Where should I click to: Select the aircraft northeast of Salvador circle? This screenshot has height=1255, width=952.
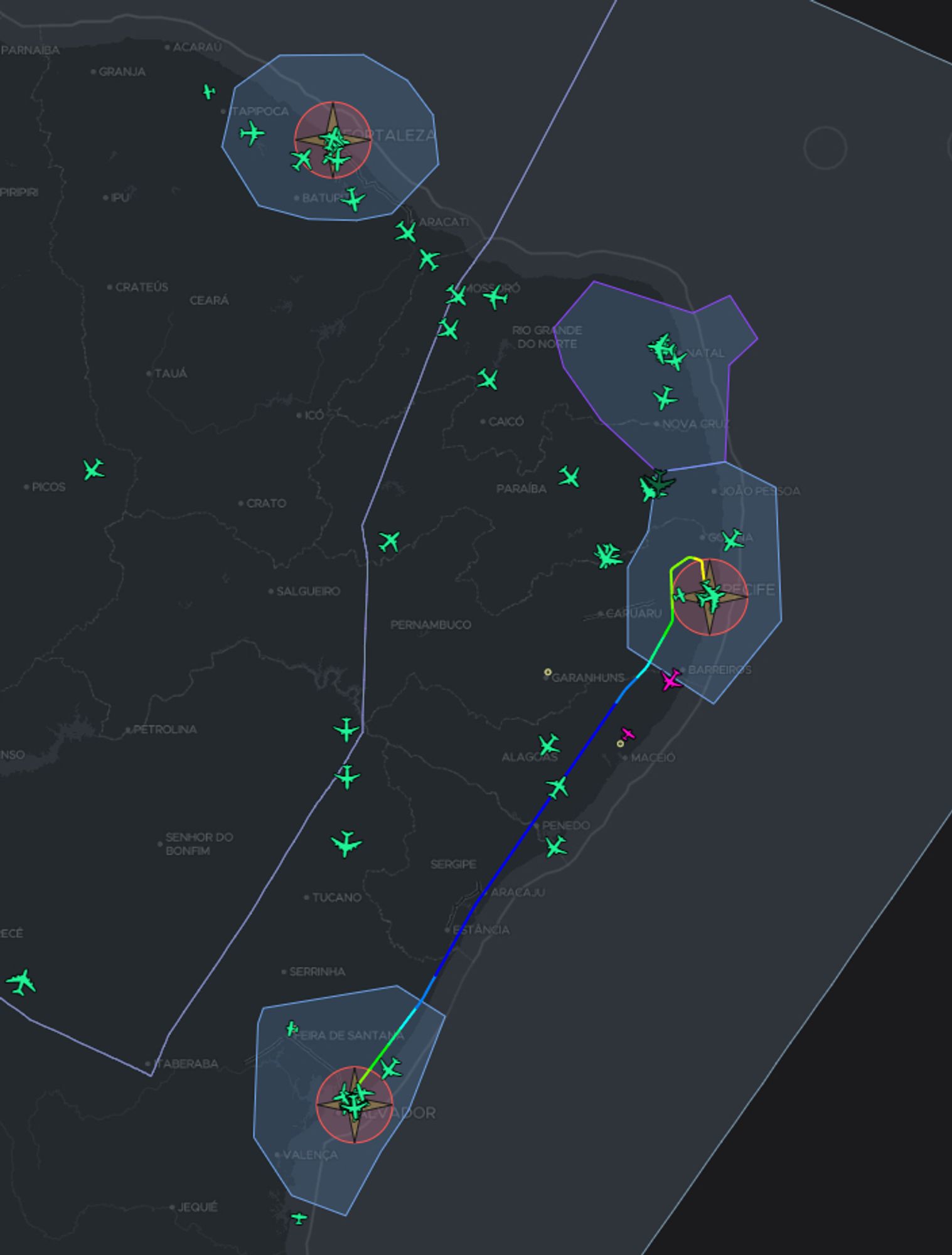tap(390, 1068)
